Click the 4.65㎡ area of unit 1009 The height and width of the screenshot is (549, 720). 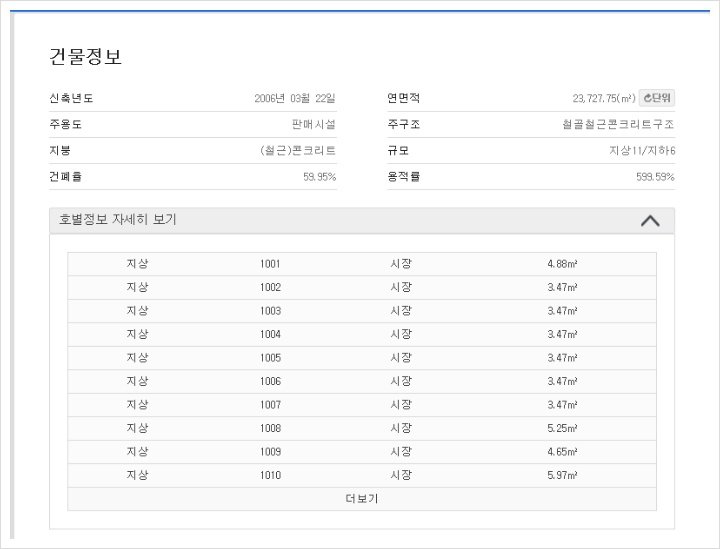tap(562, 452)
